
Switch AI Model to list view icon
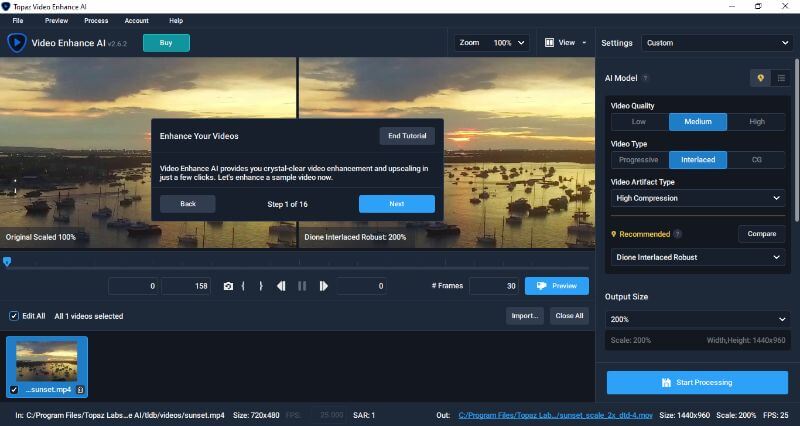point(781,77)
